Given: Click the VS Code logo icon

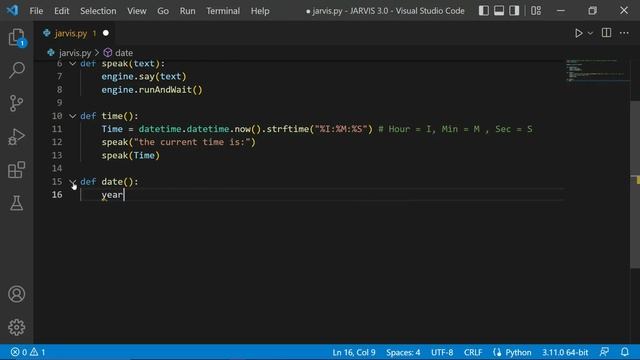Looking at the screenshot, I should pyautogui.click(x=12, y=10).
